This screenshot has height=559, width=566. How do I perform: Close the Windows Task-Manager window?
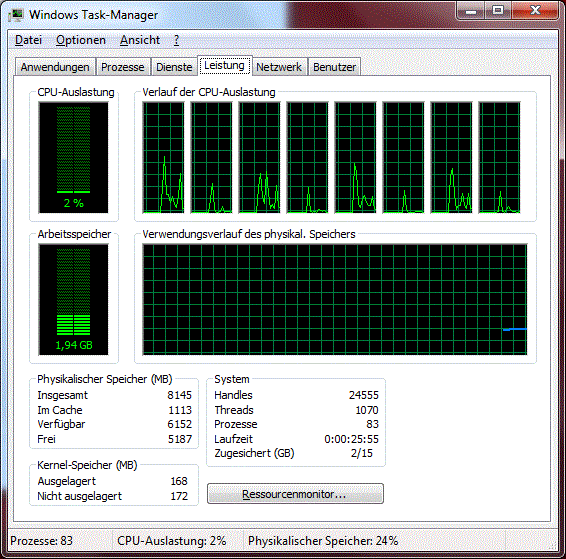tap(535, 10)
